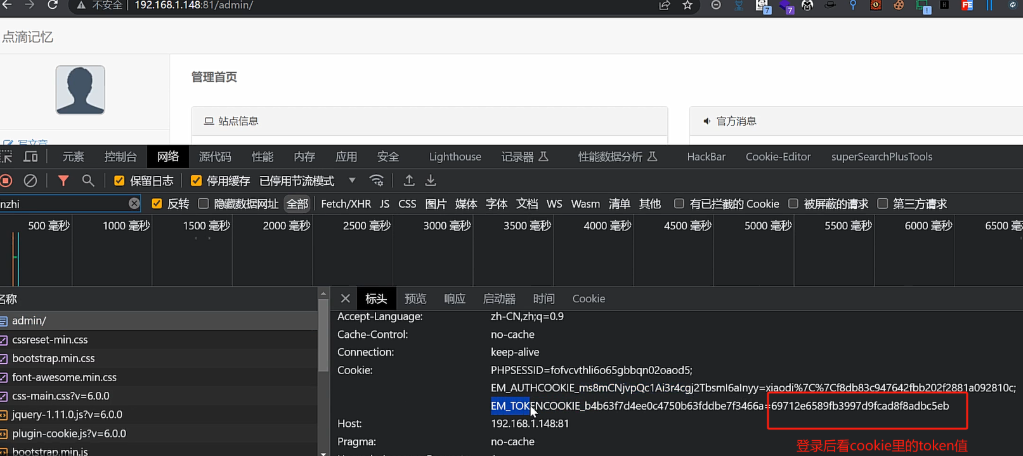Stop recording network log with red button
Image resolution: width=1023 pixels, height=456 pixels.
point(6,181)
